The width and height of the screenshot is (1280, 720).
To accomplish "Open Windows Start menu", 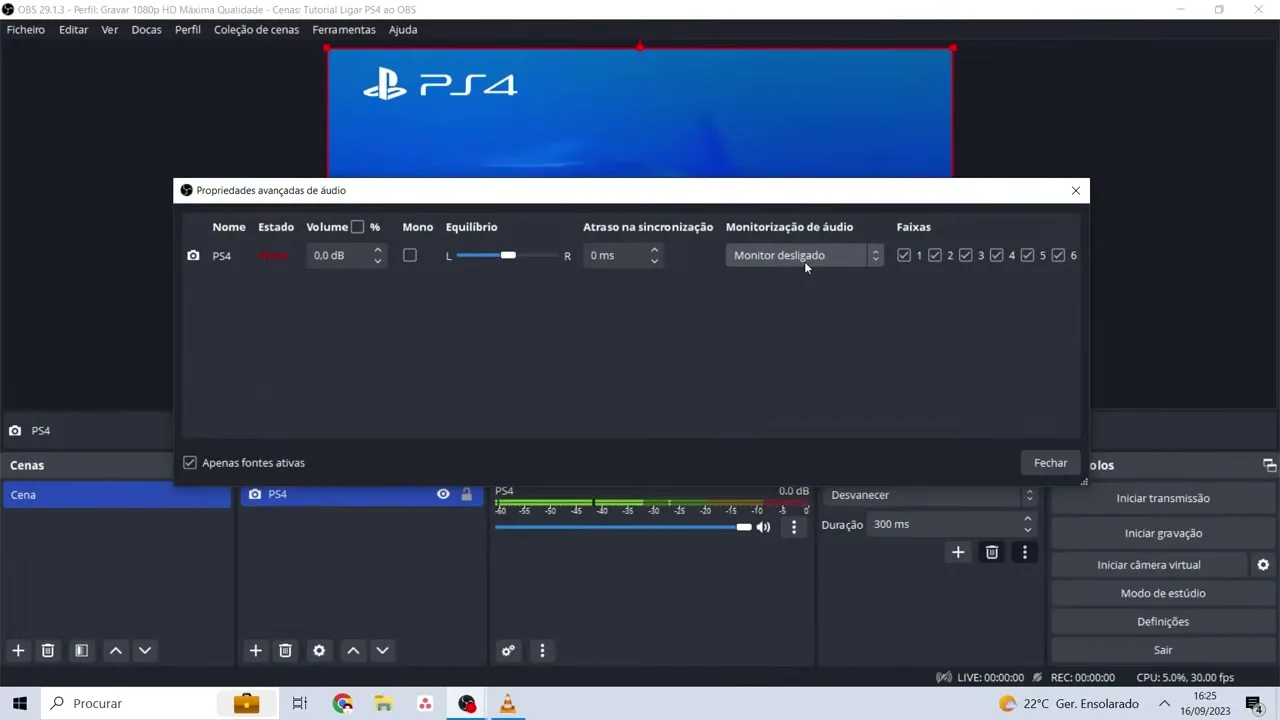I will (x=20, y=703).
